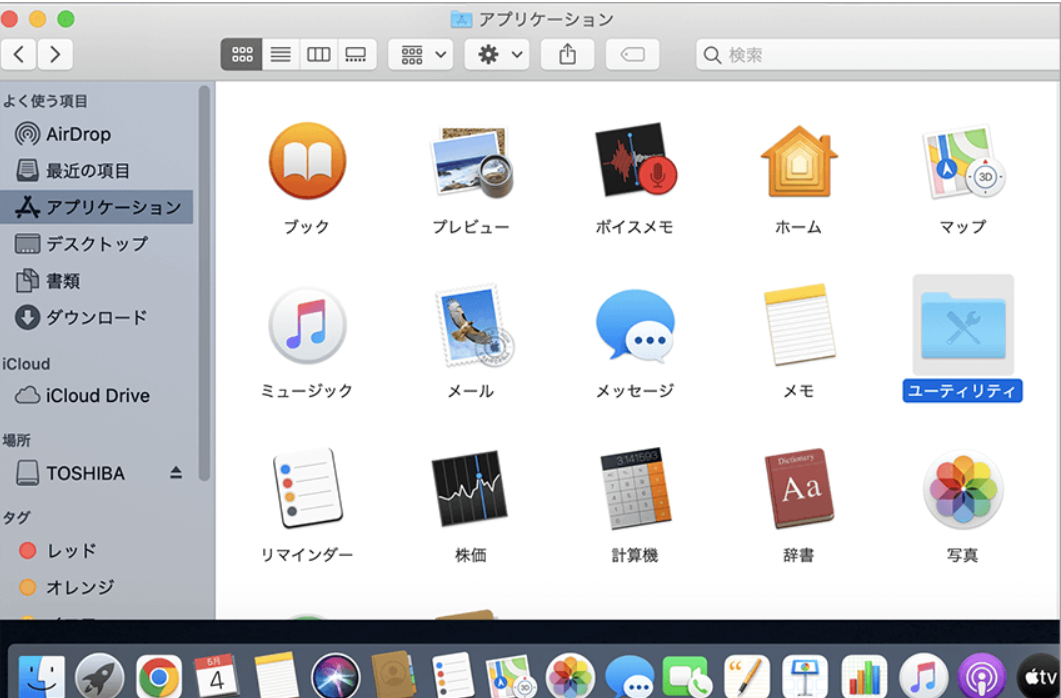Select the Red (レッド) tag

pos(71,550)
